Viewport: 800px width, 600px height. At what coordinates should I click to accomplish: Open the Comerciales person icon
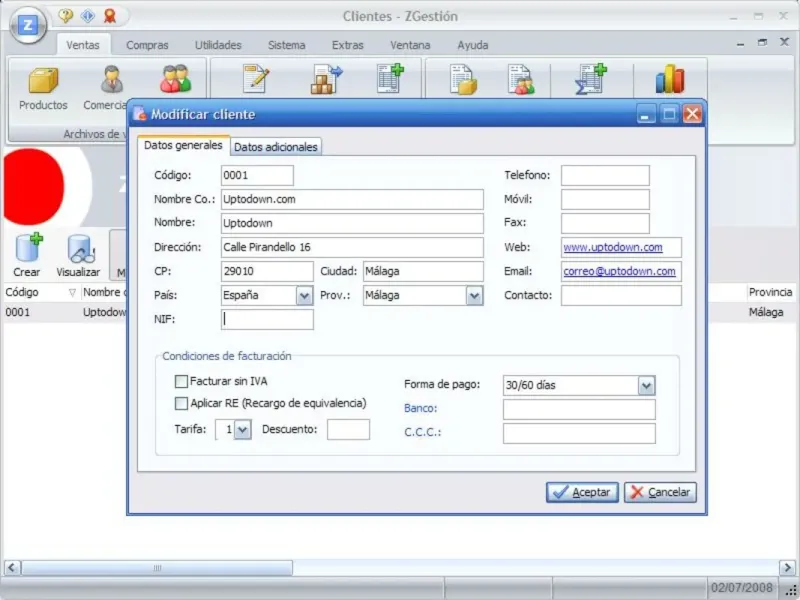coord(111,80)
